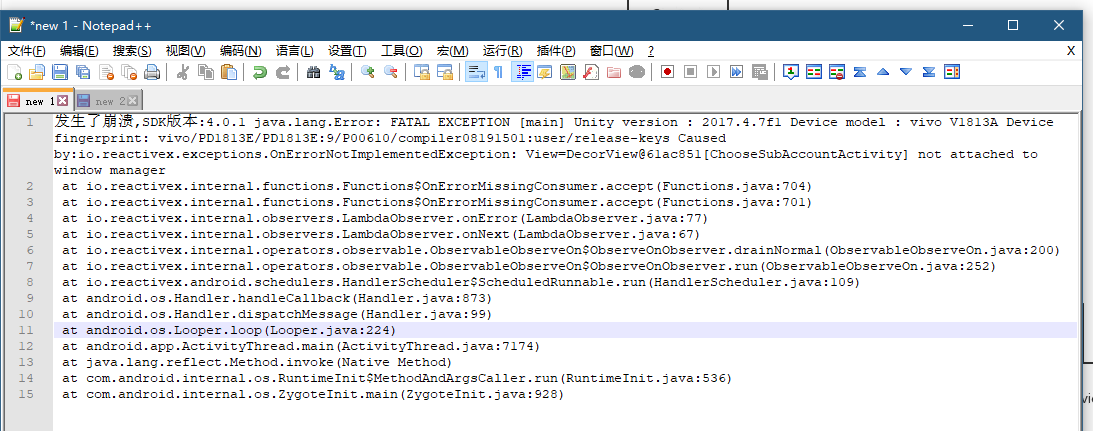The image size is (1093, 431).
Task: Cut the selection using the scissors icon
Action: tap(183, 72)
